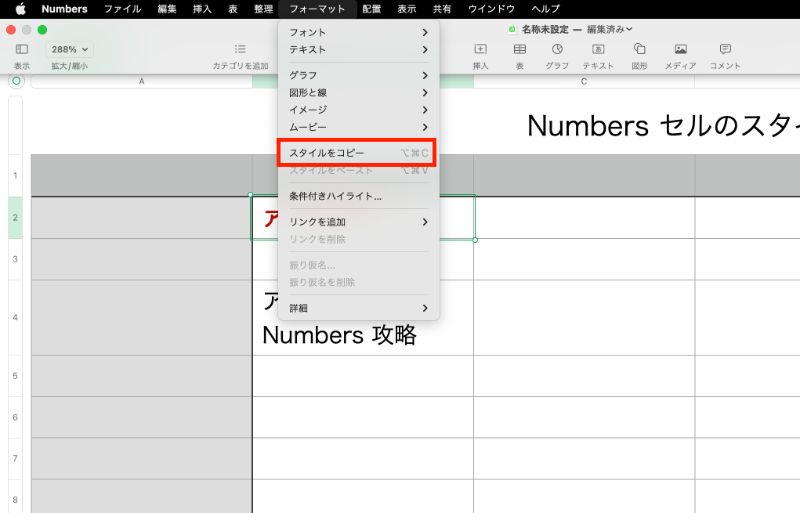Open the 288% zoom dropdown
Screen dimensions: 800x513
[x=69, y=50]
